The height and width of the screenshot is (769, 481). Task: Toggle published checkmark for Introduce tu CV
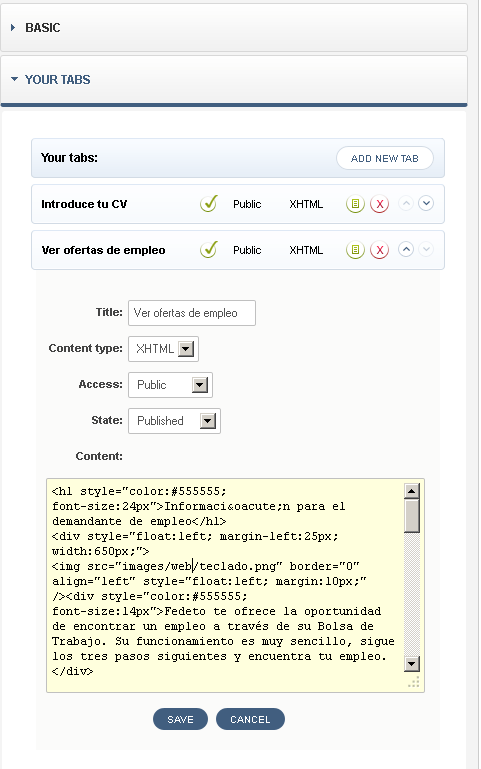click(209, 203)
